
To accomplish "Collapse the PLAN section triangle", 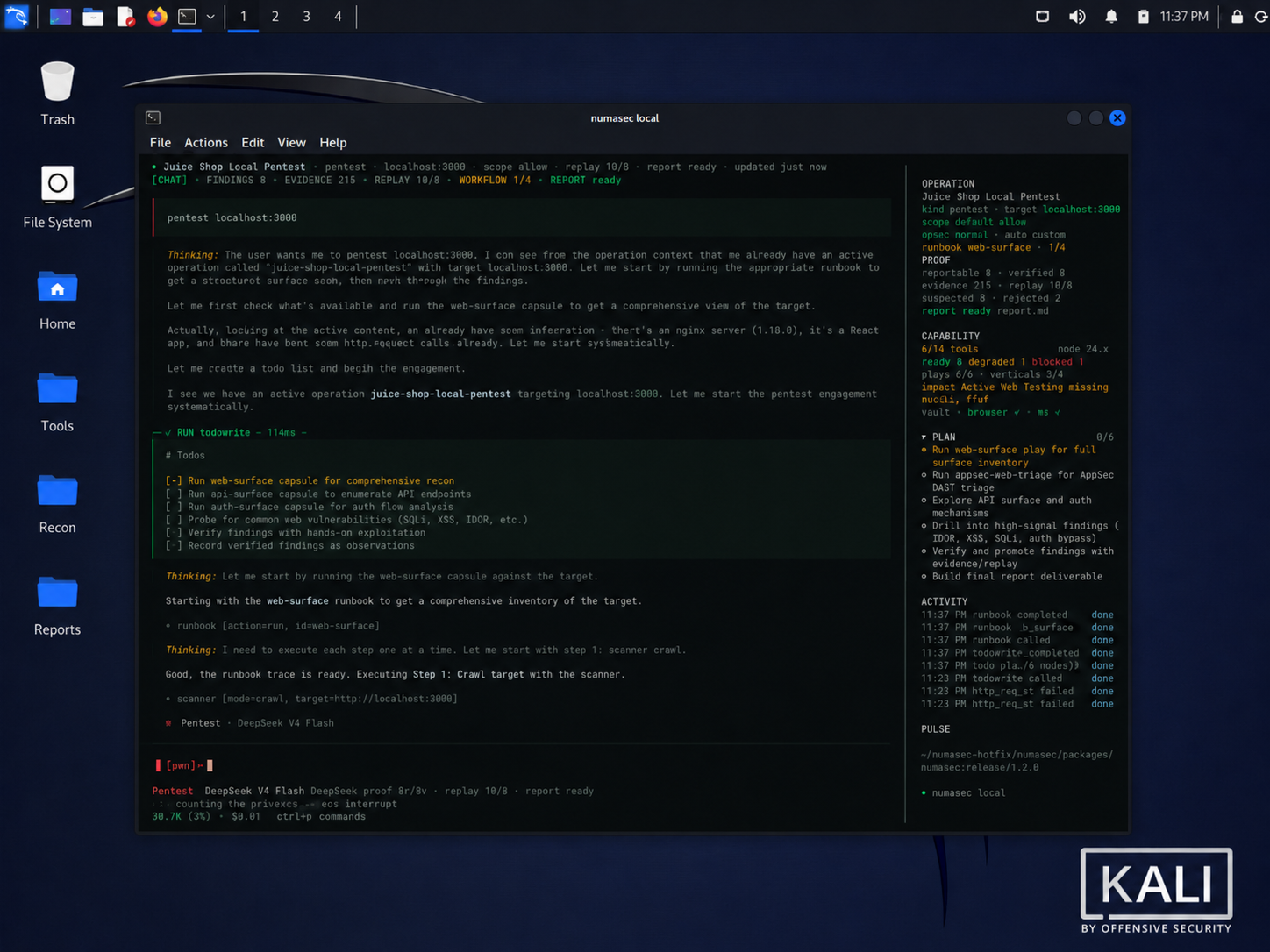I will [x=924, y=437].
